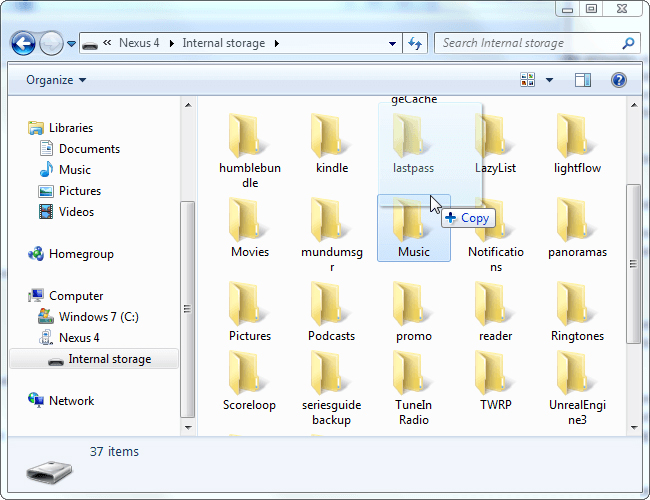Toggle the preview pane button
Viewport: 650px width, 500px height.
tap(583, 80)
